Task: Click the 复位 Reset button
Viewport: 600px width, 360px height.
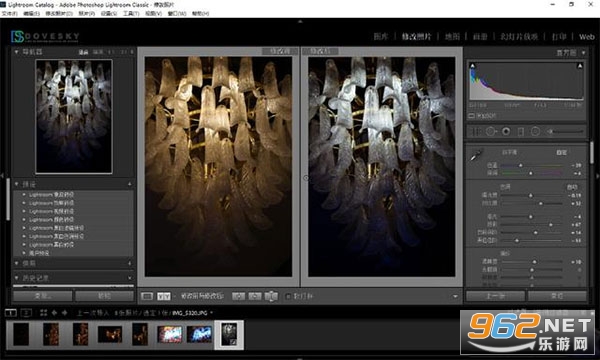Action: (x=557, y=296)
